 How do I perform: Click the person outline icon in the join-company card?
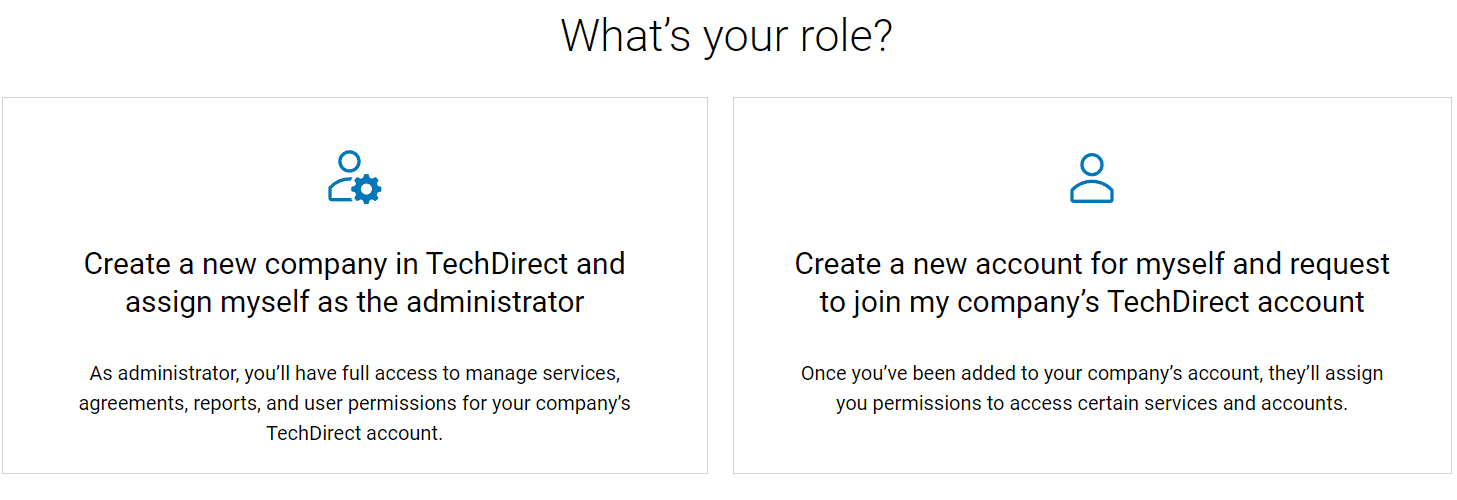coord(1091,178)
